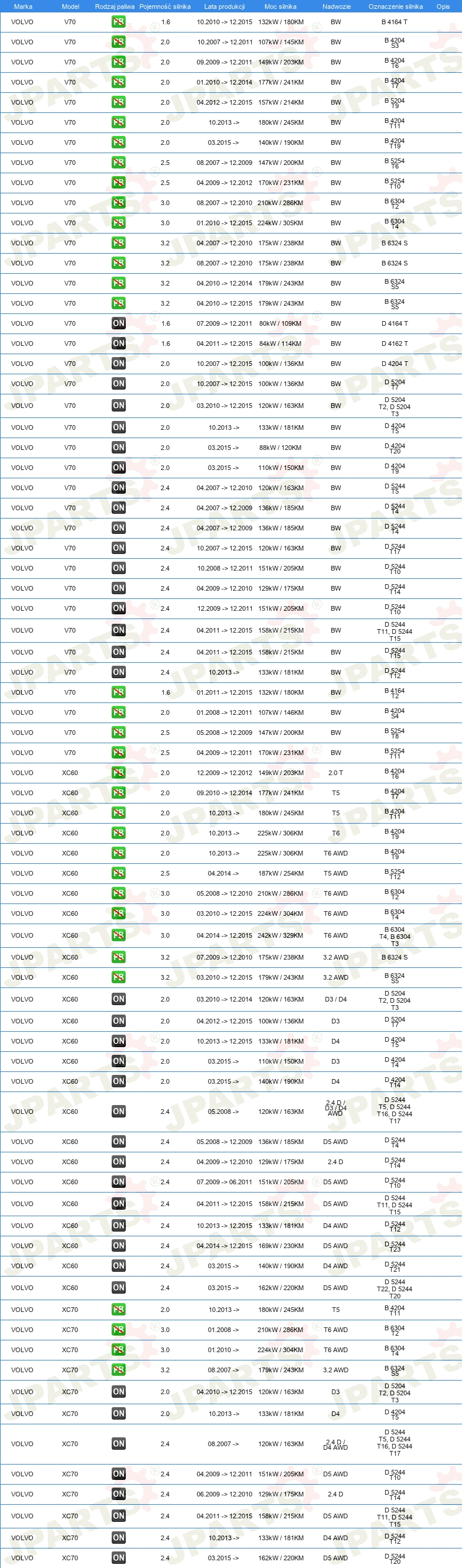Select the 242kW / 329KM power cell
Image resolution: width=462 pixels, height=1568 pixels.
click(280, 935)
